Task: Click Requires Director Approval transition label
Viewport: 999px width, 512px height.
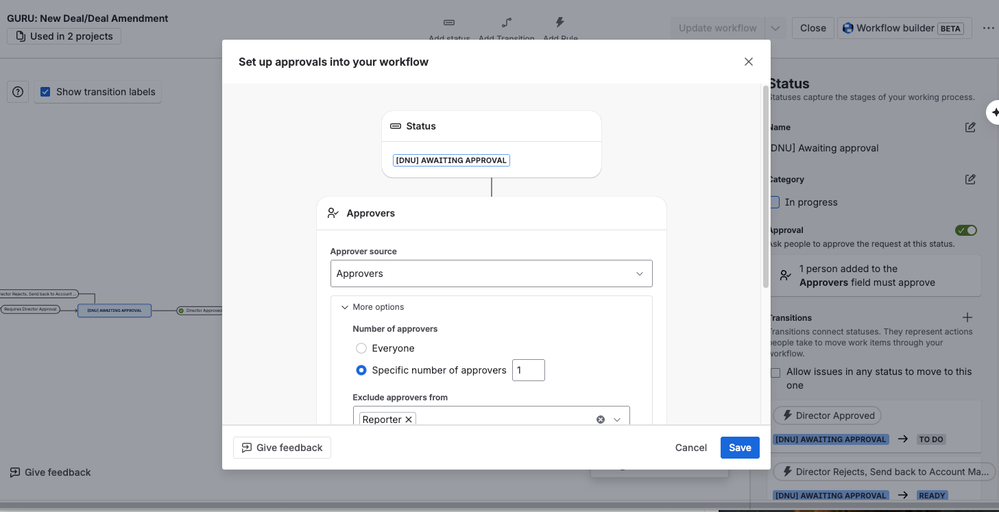Action: 31,309
